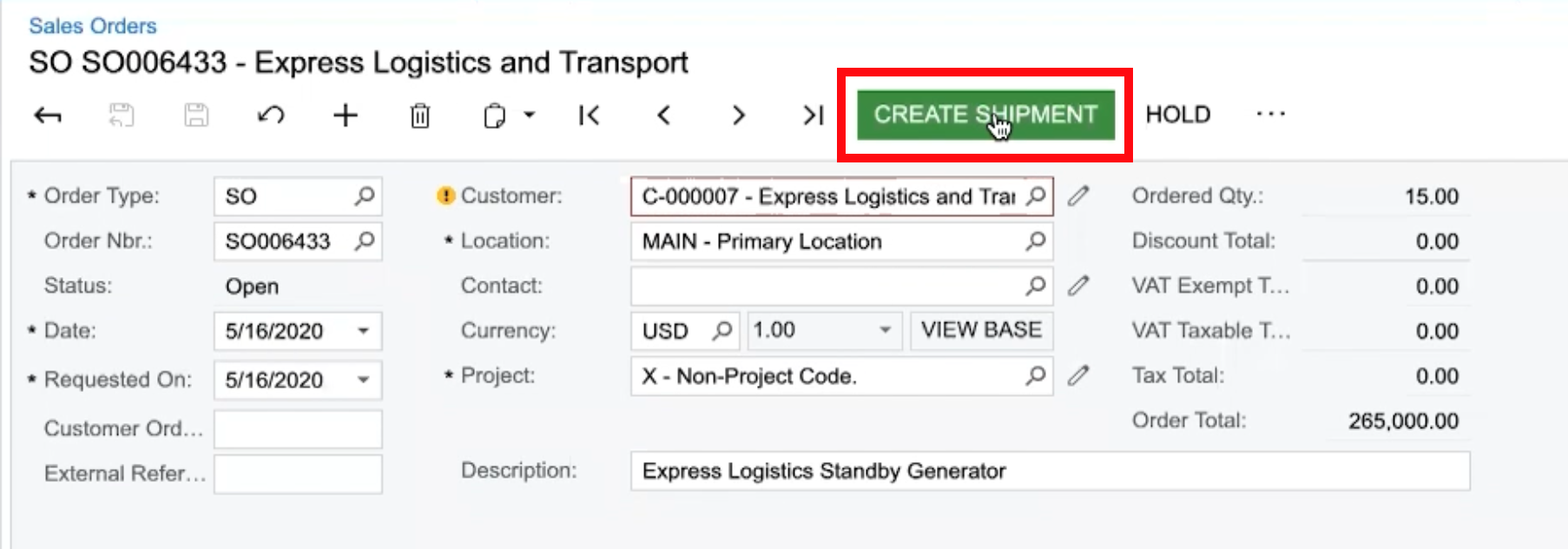The height and width of the screenshot is (549, 1568).
Task: Edit the customer with pencil icon
Action: click(1078, 196)
